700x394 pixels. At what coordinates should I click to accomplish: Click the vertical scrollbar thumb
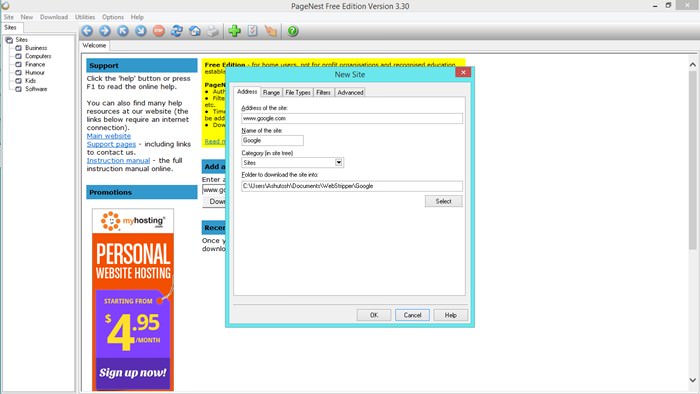pyautogui.click(x=692, y=160)
